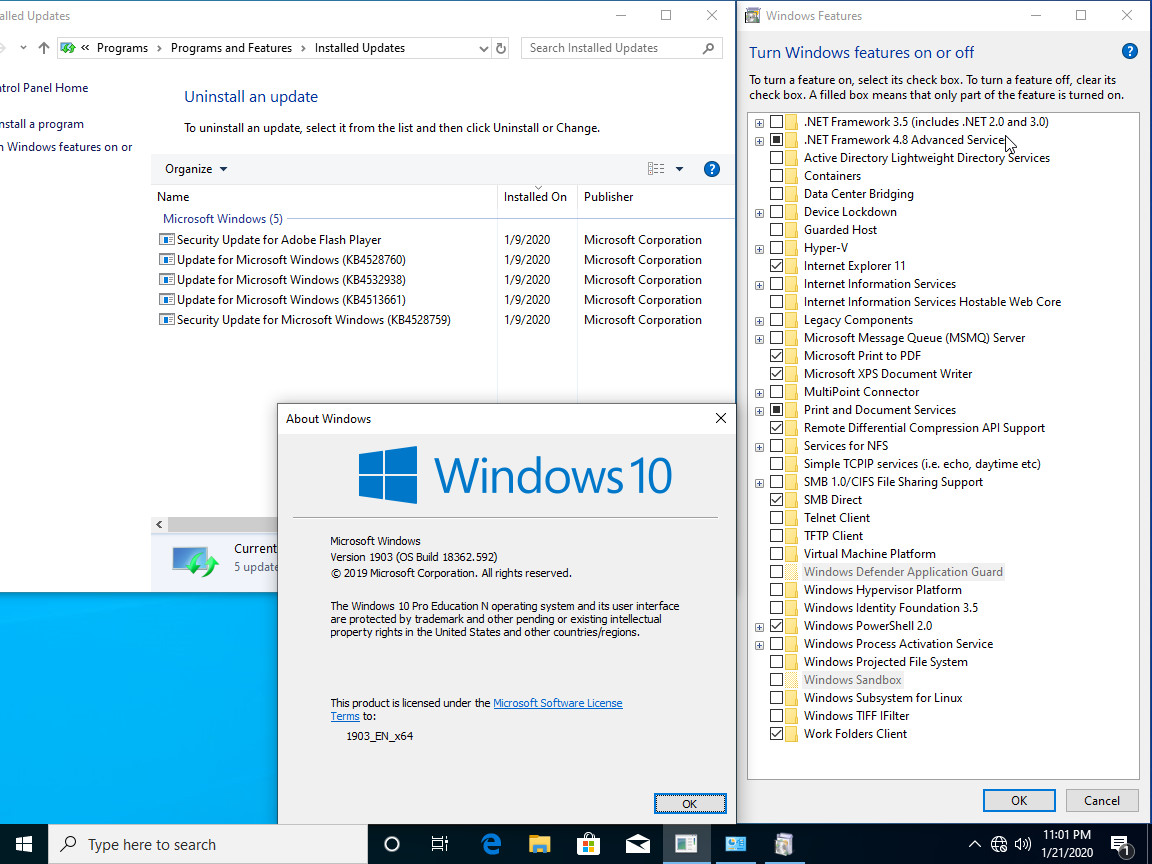The image size is (1152, 864).
Task: Uncheck Work Folders Client feature
Action: point(777,734)
